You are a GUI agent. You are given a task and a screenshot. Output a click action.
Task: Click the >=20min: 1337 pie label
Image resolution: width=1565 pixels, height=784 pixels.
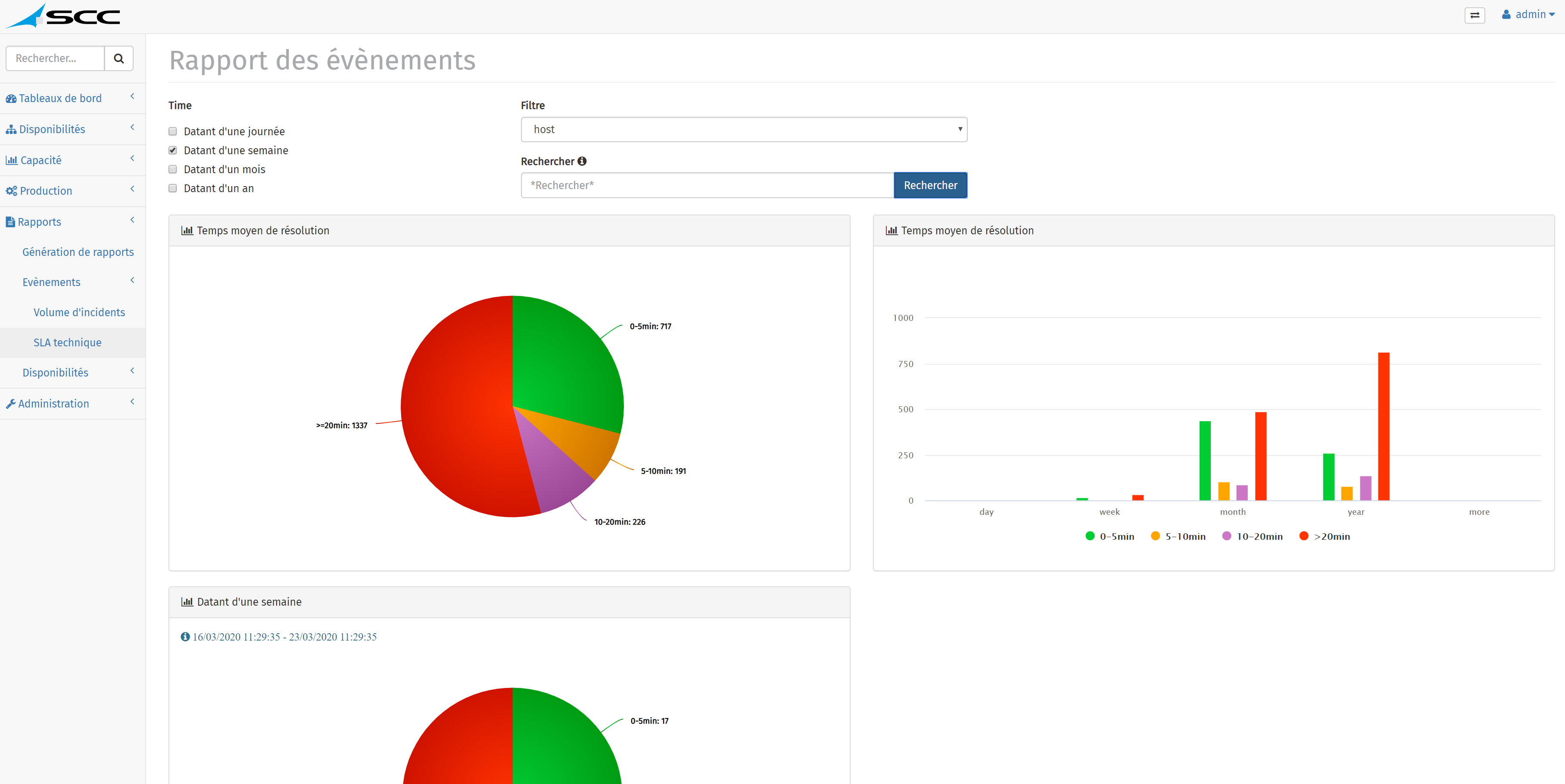341,426
